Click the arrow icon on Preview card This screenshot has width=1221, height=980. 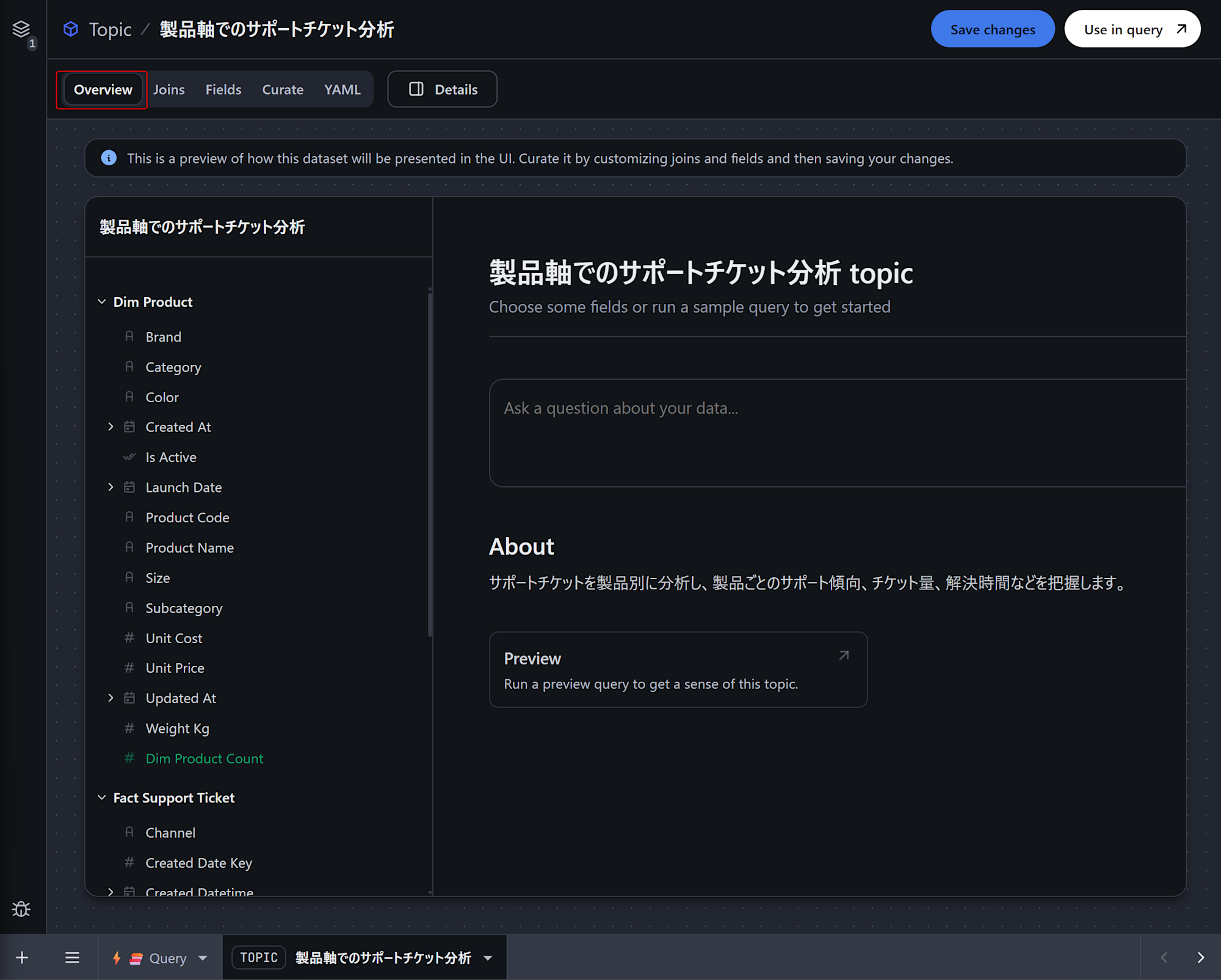844,655
